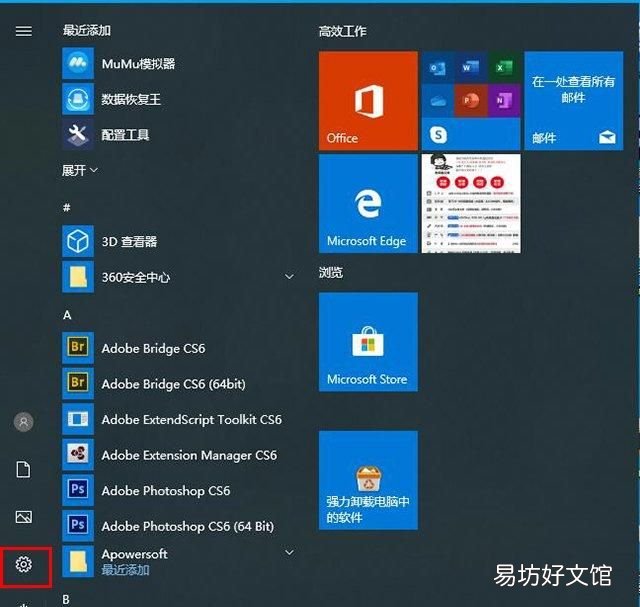Image resolution: width=640 pixels, height=607 pixels.
Task: Launch the 数据恢复王 app icon
Action: 78,99
